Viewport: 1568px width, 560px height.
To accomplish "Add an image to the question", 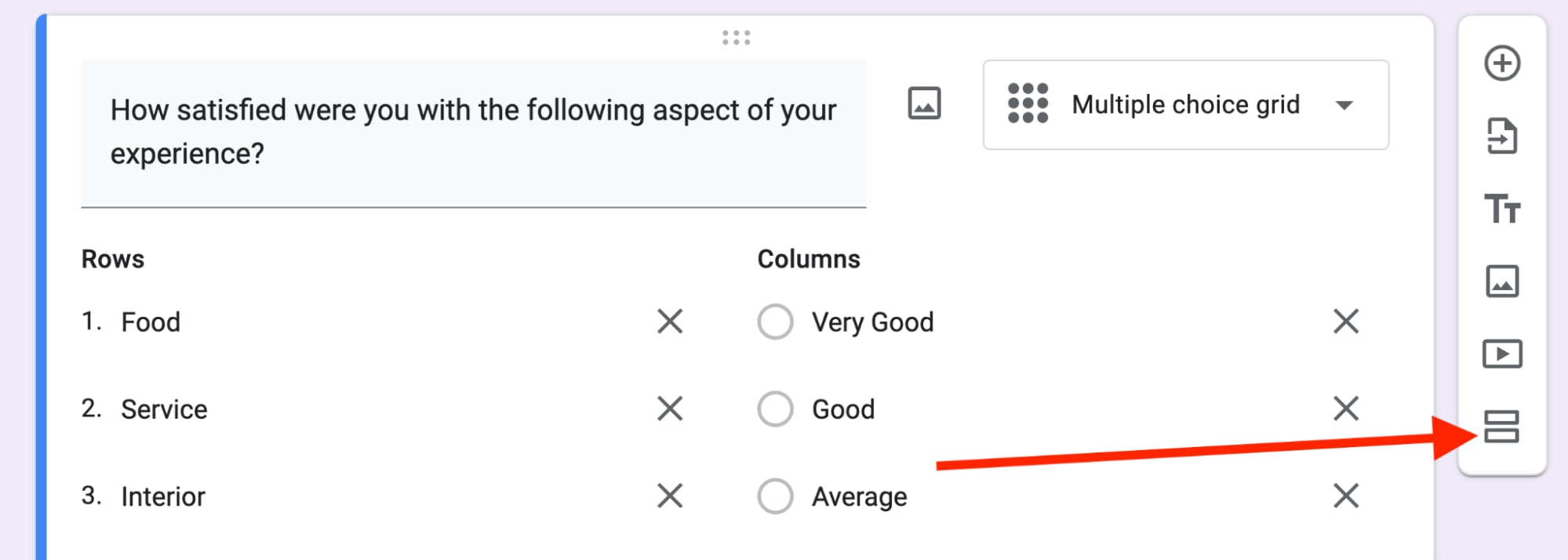I will tap(923, 103).
